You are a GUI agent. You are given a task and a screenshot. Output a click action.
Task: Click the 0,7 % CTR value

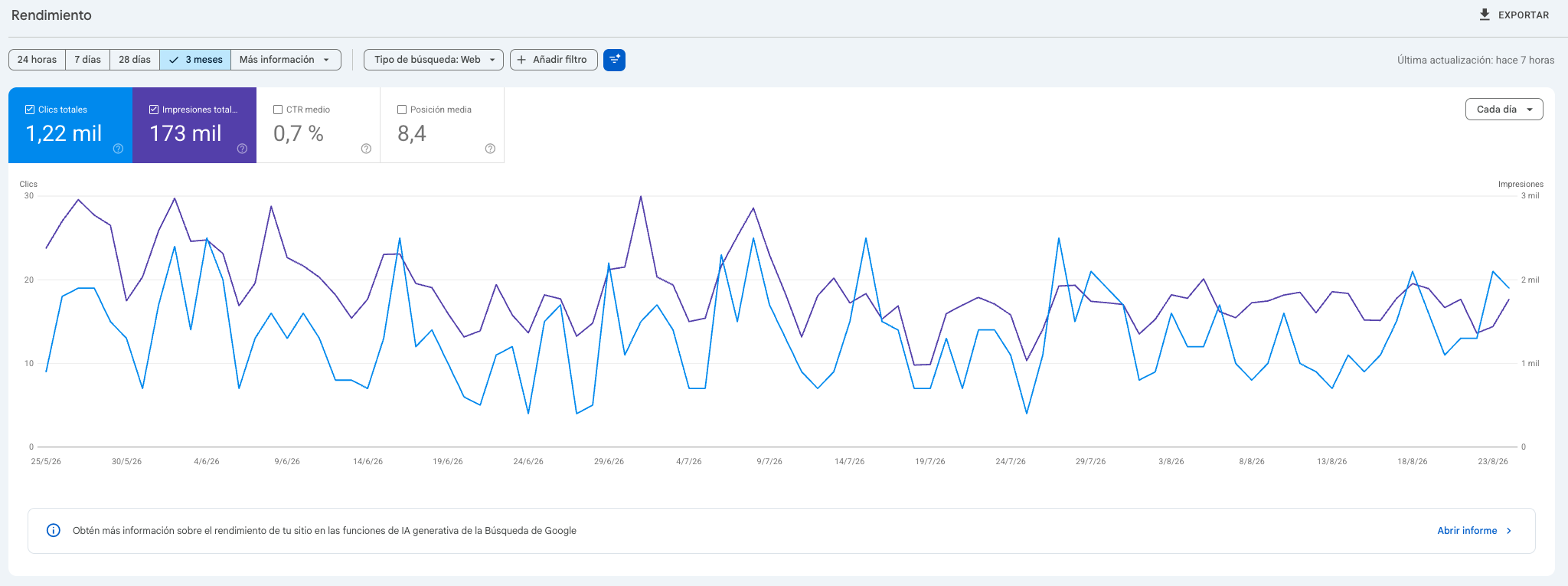(x=299, y=133)
